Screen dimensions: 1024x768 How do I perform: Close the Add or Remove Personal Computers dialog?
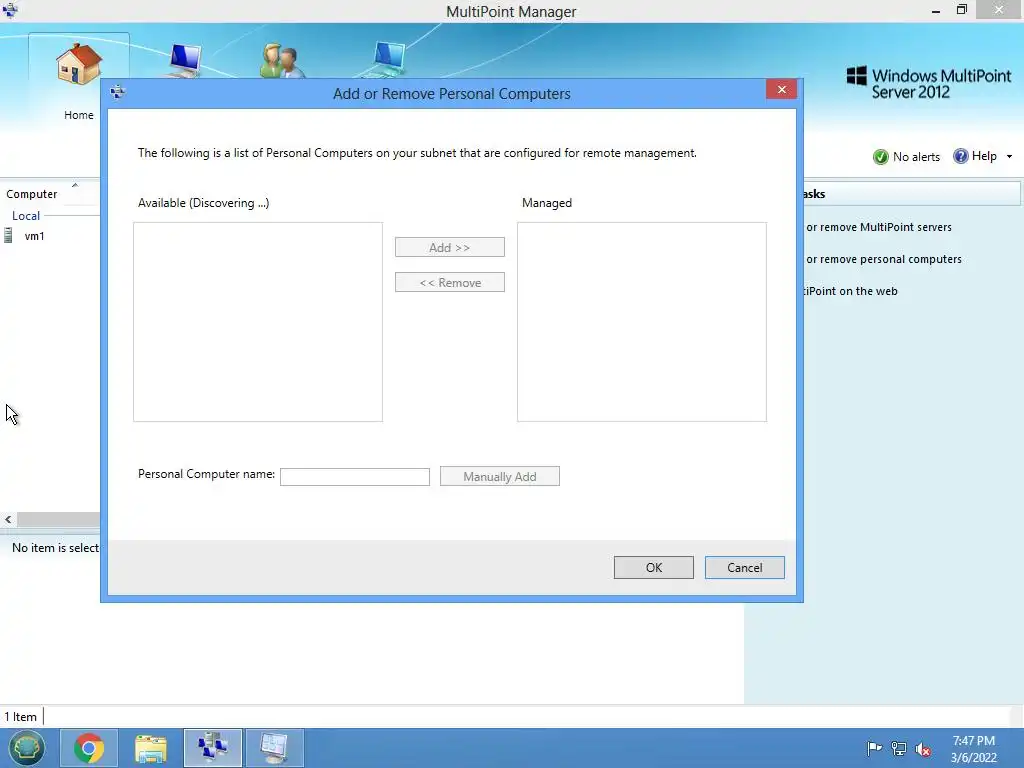click(781, 89)
